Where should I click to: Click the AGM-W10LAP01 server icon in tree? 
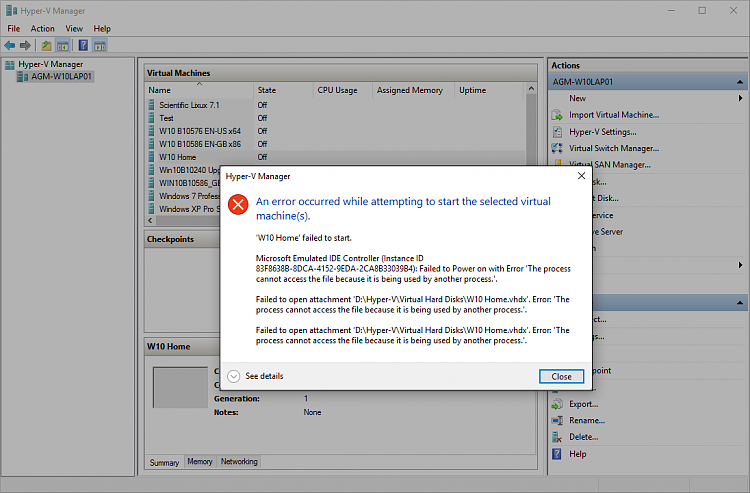[22, 77]
